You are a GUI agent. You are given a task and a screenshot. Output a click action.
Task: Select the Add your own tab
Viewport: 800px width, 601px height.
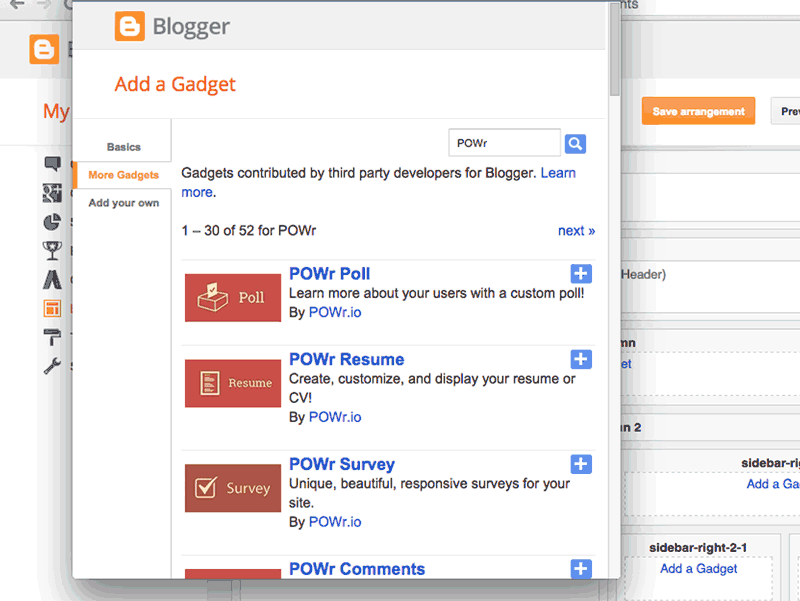[x=123, y=203]
